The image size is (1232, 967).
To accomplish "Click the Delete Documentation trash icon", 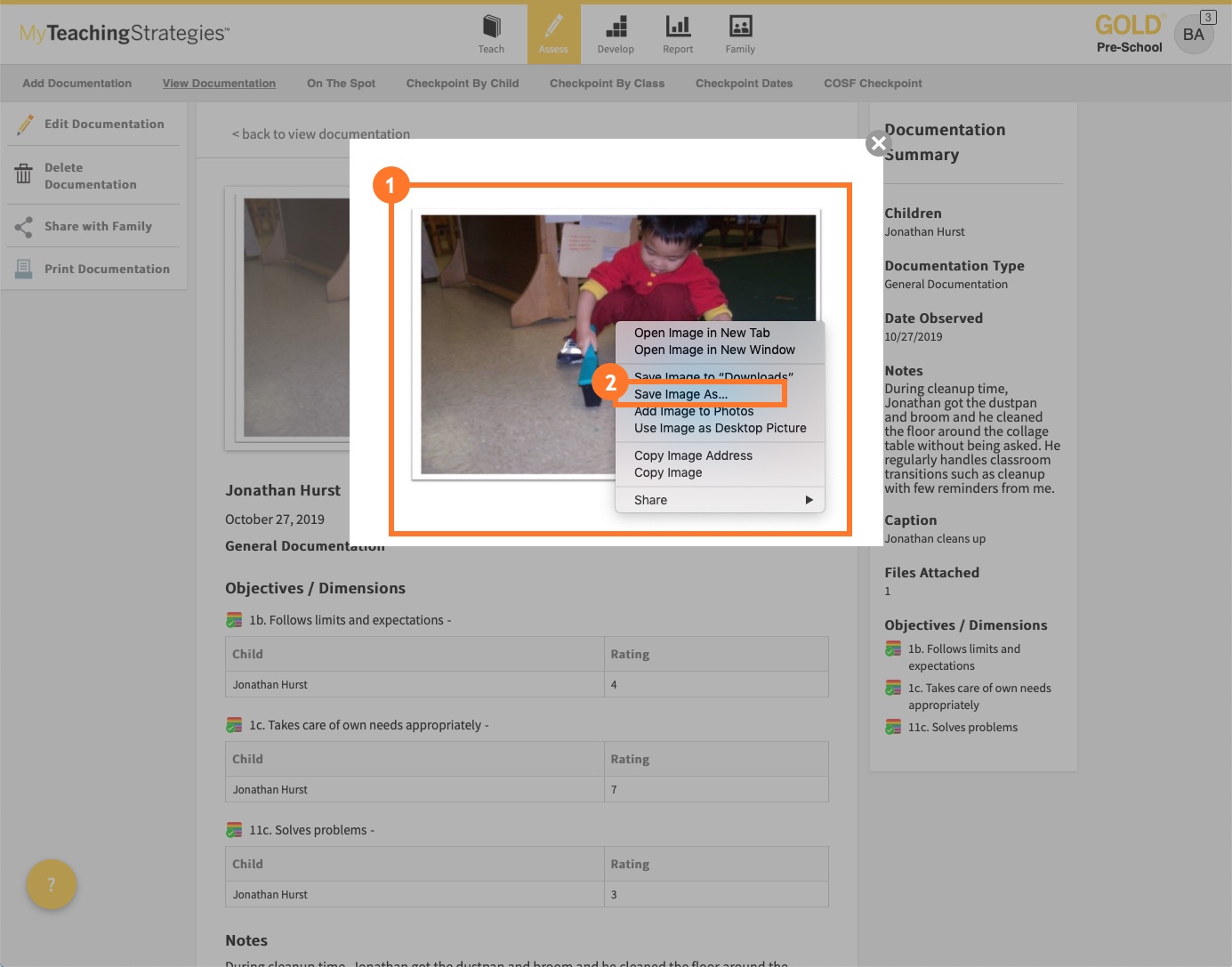I will [24, 174].
